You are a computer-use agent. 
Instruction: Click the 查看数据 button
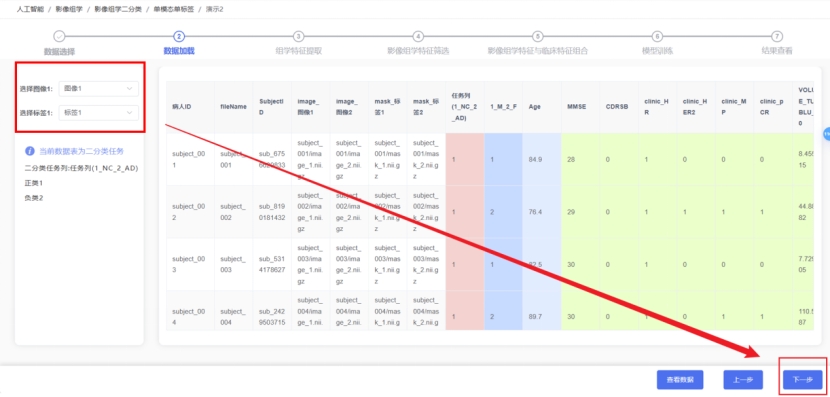680,380
